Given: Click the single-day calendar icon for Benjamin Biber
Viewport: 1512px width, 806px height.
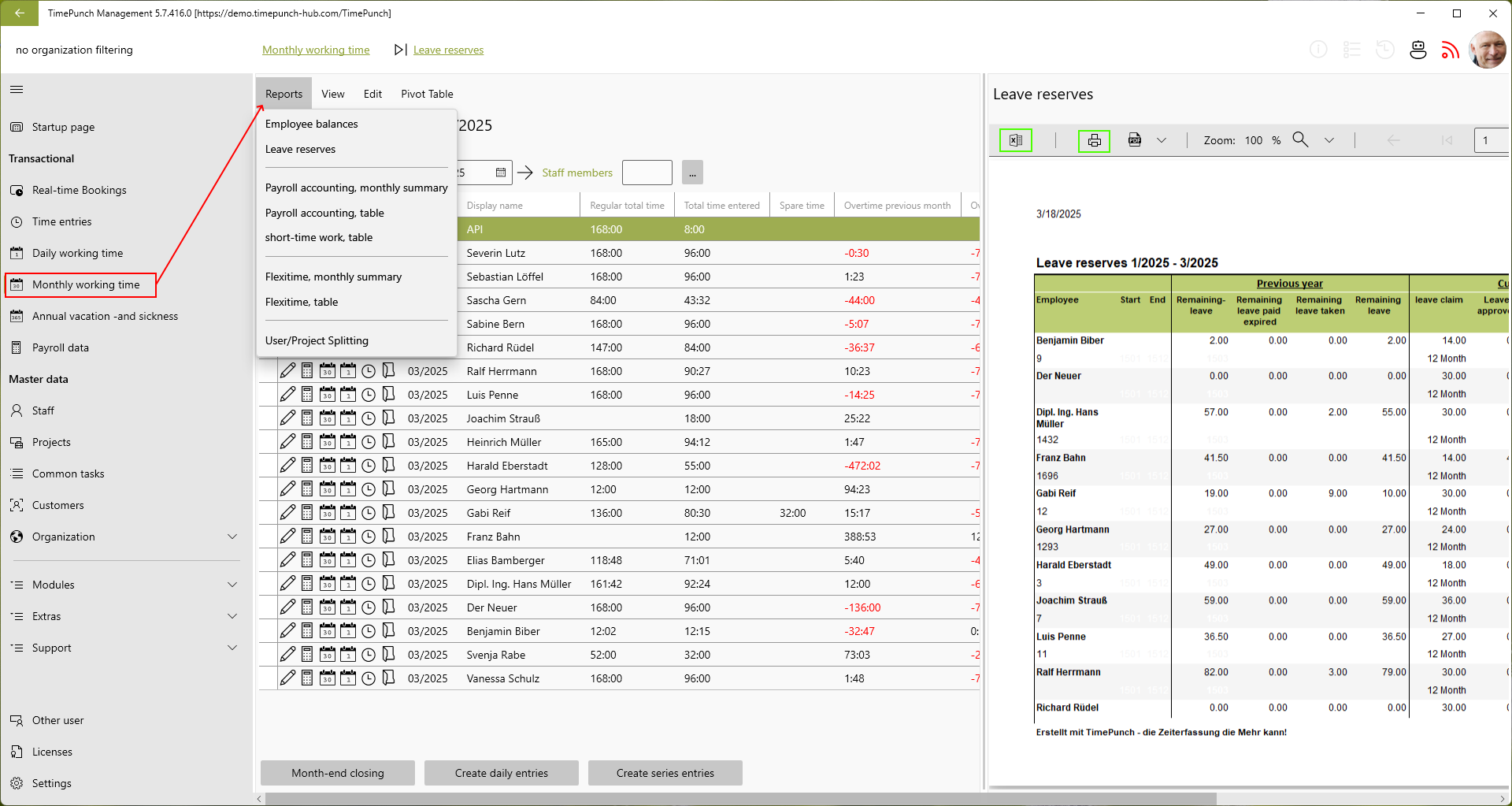Looking at the screenshot, I should [348, 630].
